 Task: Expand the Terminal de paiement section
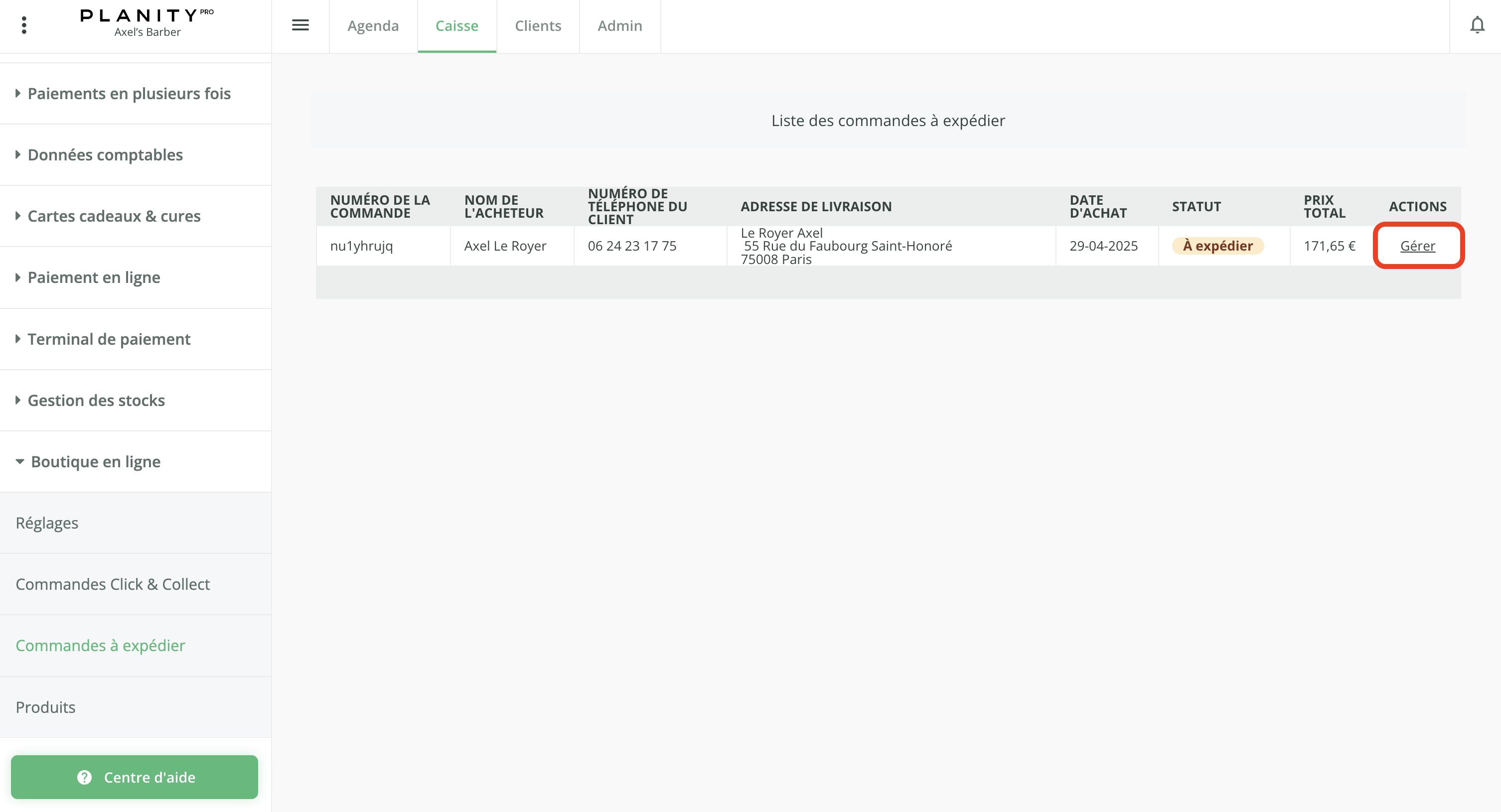point(109,339)
